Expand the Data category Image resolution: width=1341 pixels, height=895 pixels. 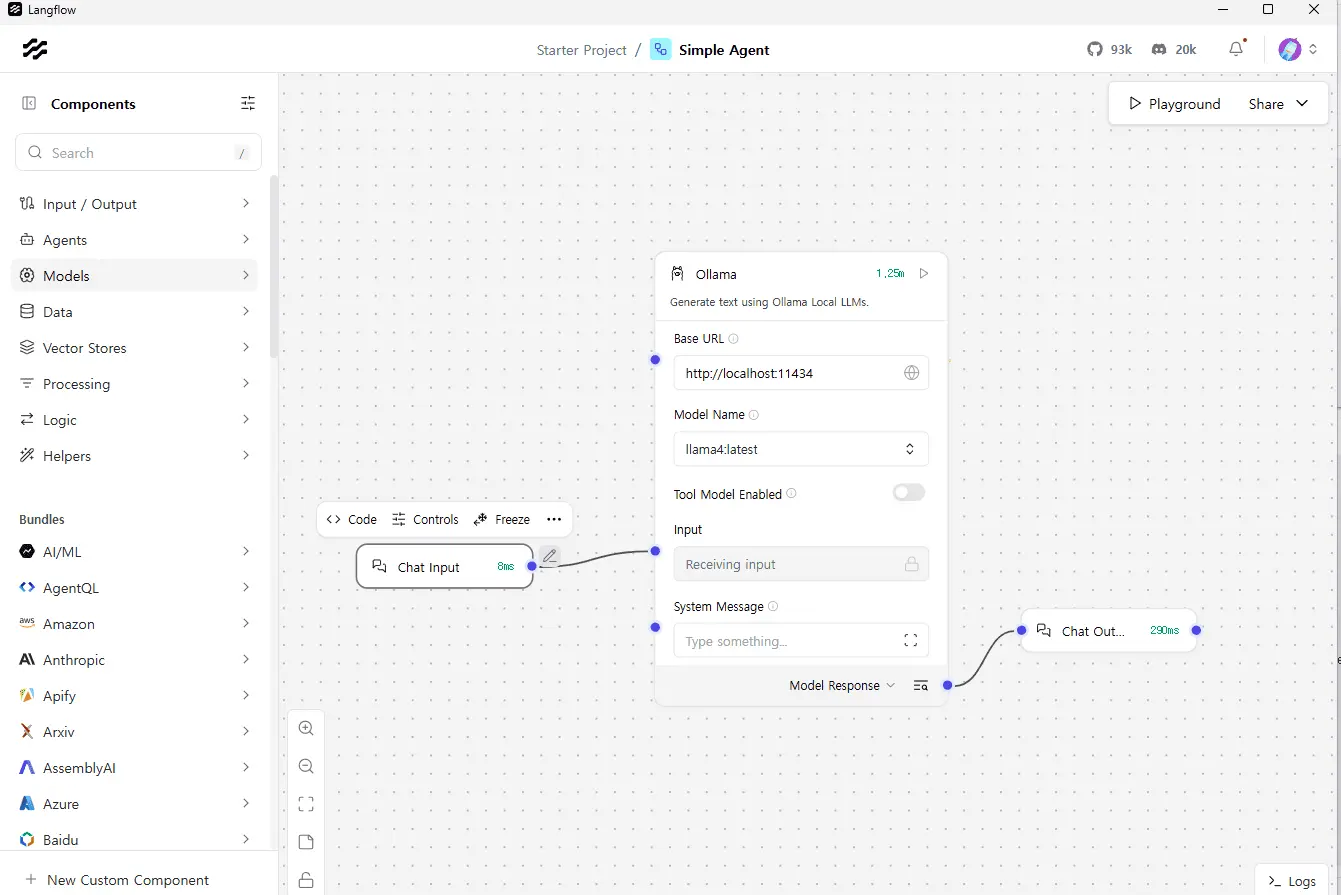tap(134, 312)
